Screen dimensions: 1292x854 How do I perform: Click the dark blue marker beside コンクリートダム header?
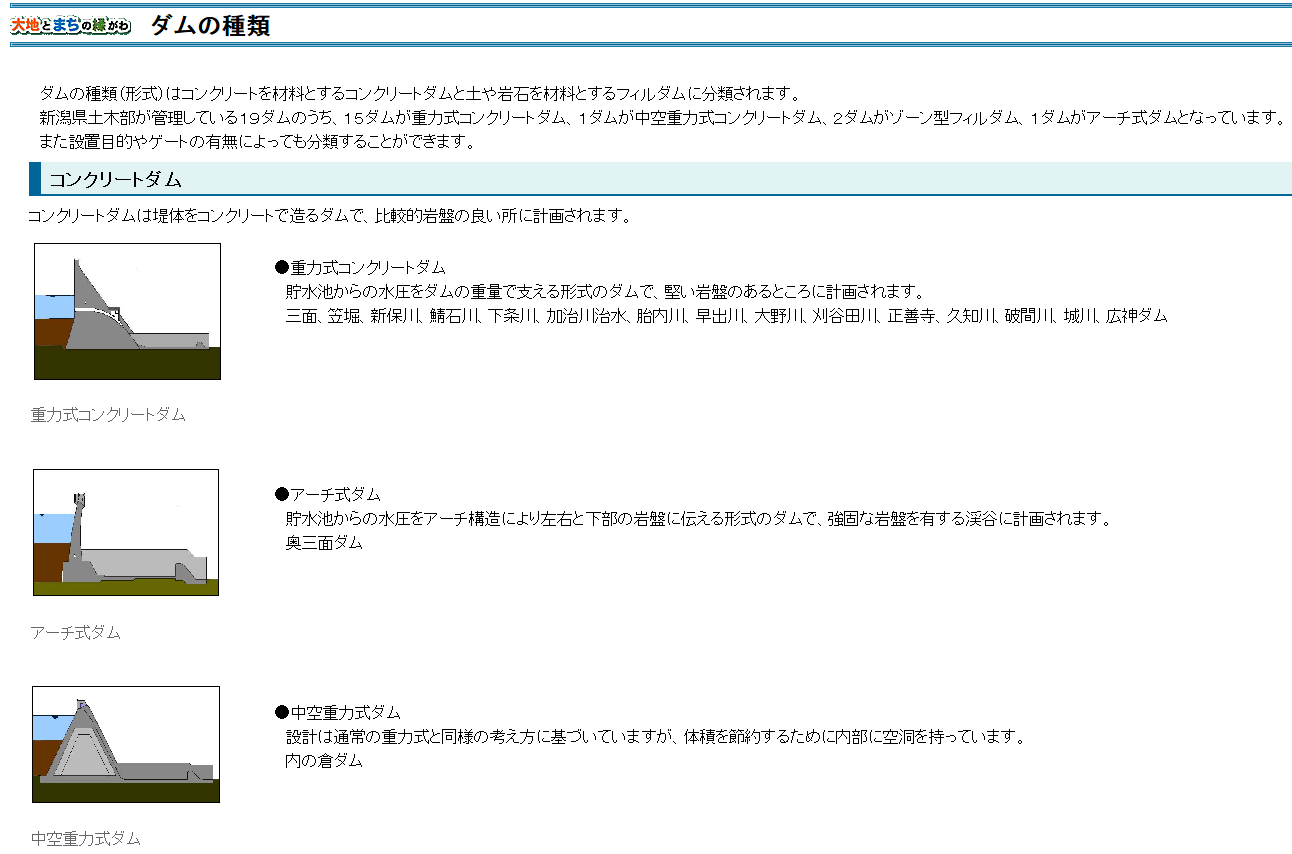35,179
